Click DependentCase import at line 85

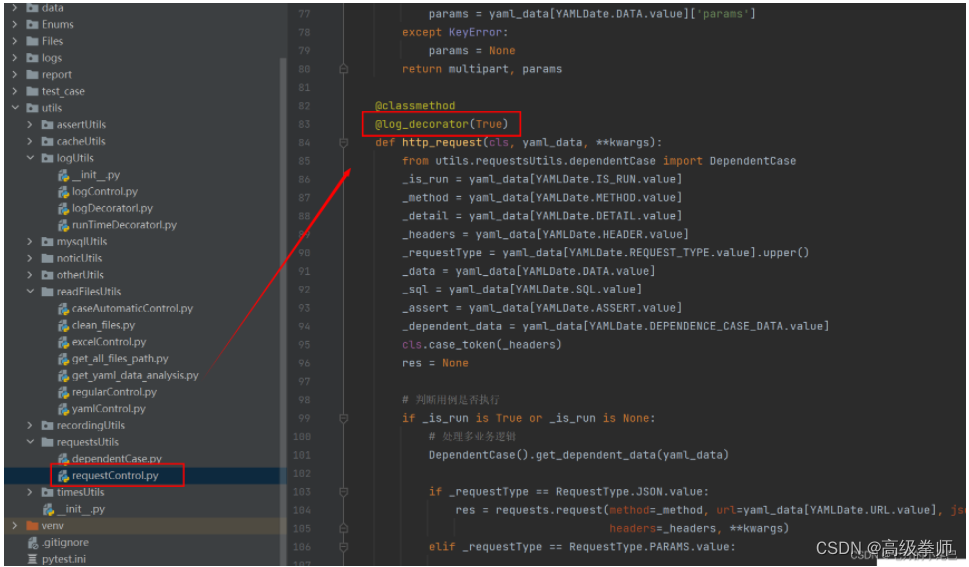(x=753, y=161)
